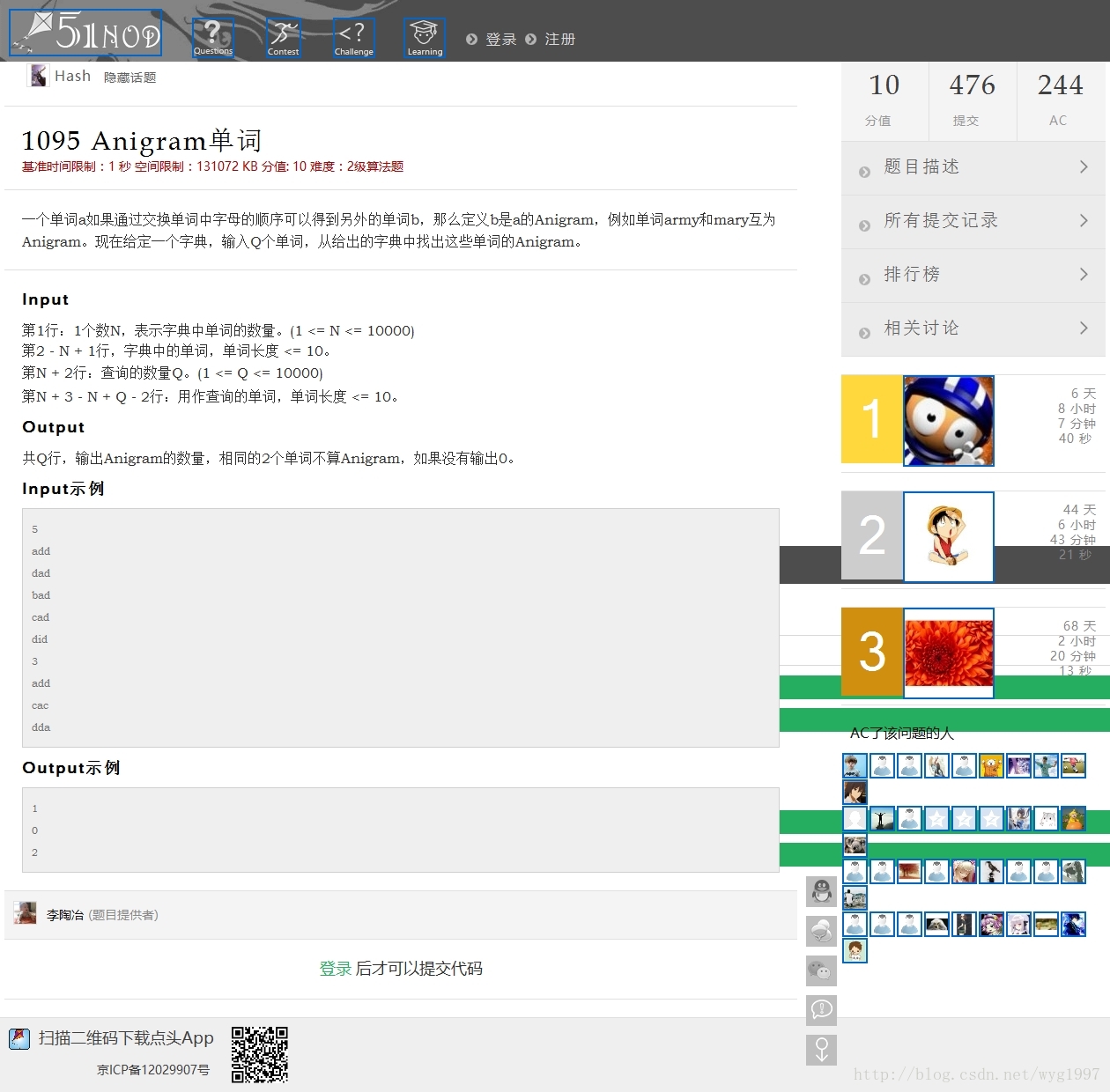Expand 所有提交记录 with its chevron
The image size is (1110, 1092).
click(x=1084, y=220)
